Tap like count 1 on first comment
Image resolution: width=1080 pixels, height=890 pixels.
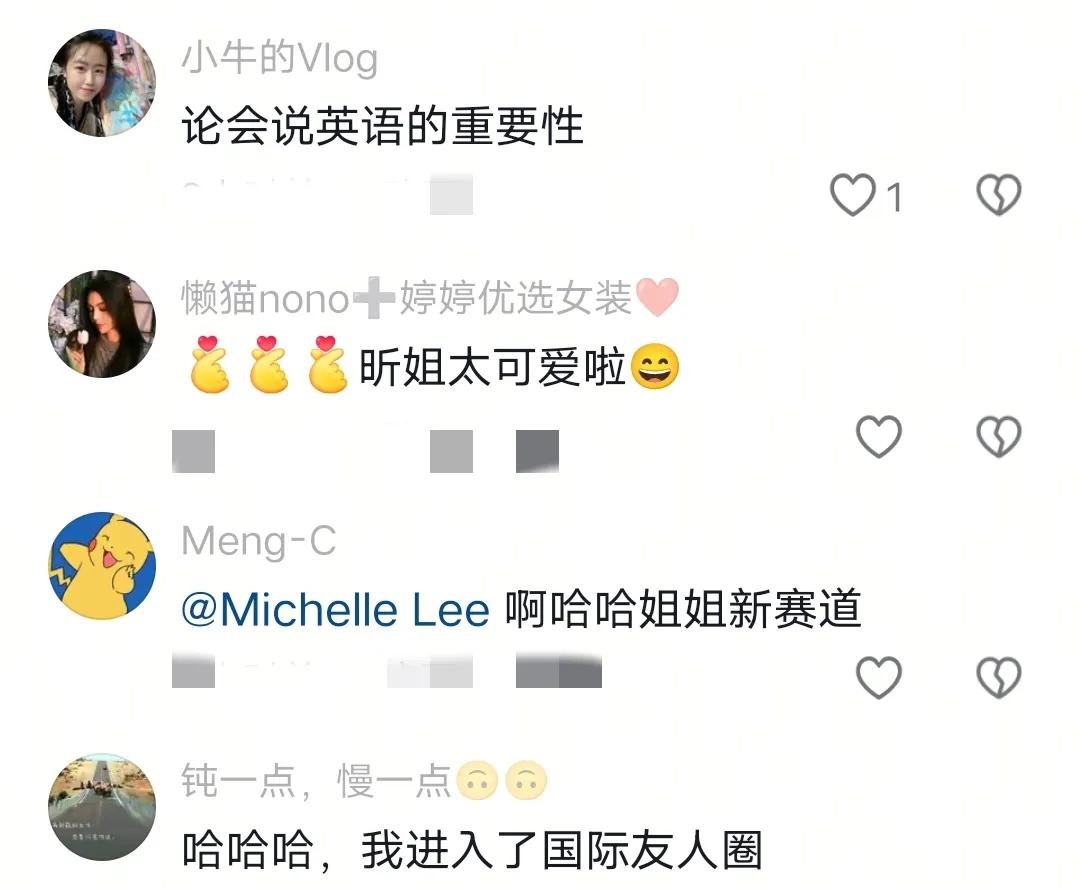[x=894, y=198]
